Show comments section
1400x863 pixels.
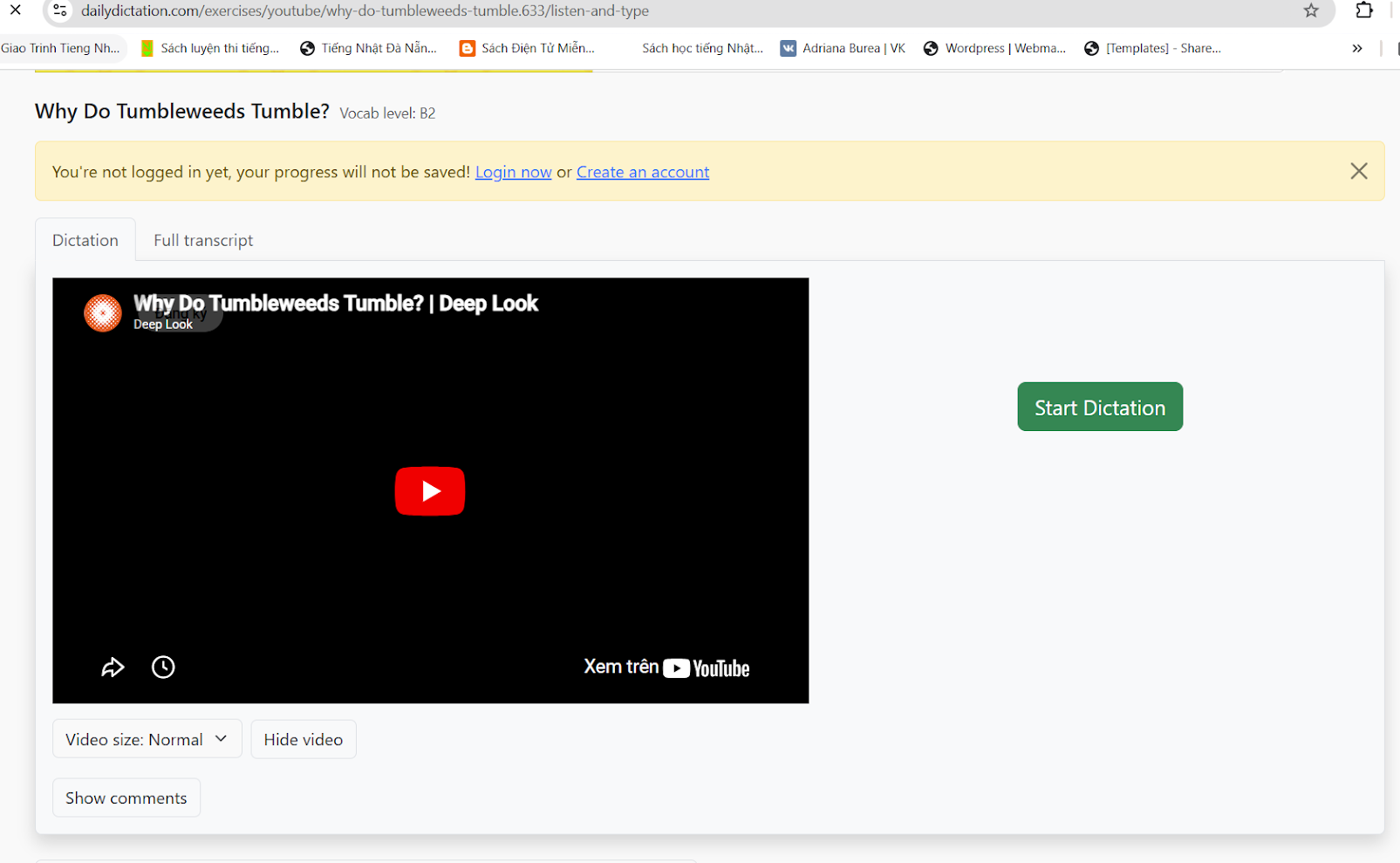pos(126,798)
